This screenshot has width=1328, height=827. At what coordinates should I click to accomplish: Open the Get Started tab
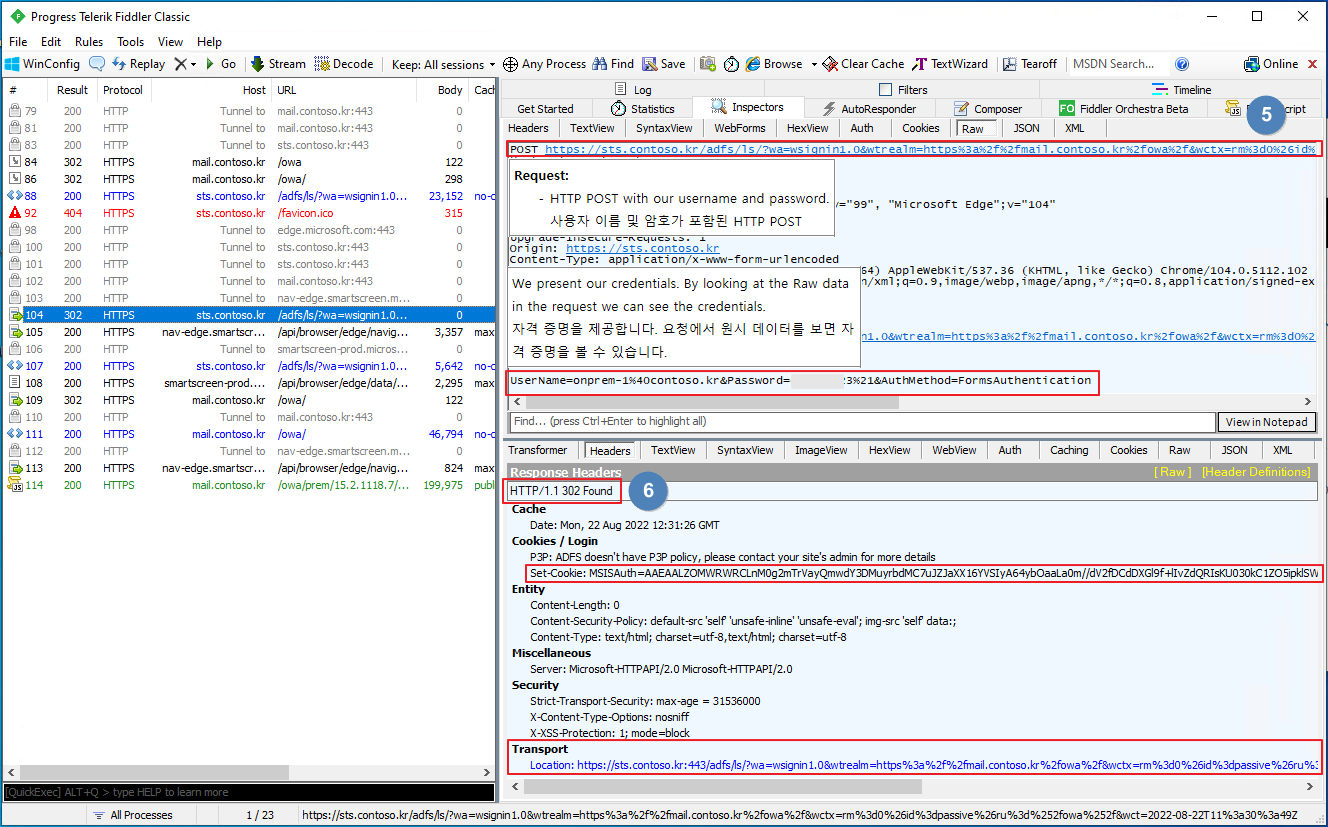tap(546, 109)
